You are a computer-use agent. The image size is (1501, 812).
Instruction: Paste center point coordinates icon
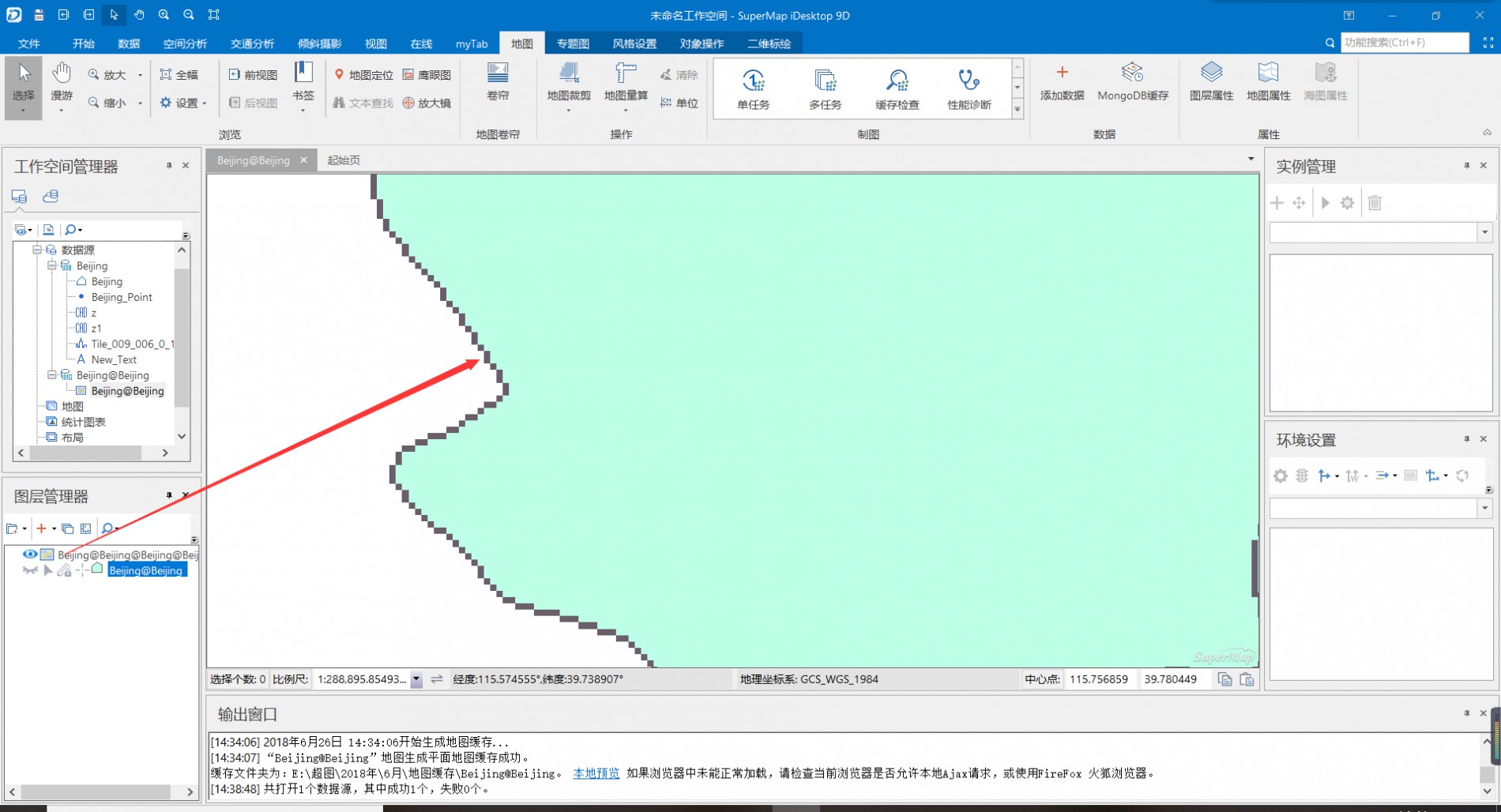click(1247, 679)
